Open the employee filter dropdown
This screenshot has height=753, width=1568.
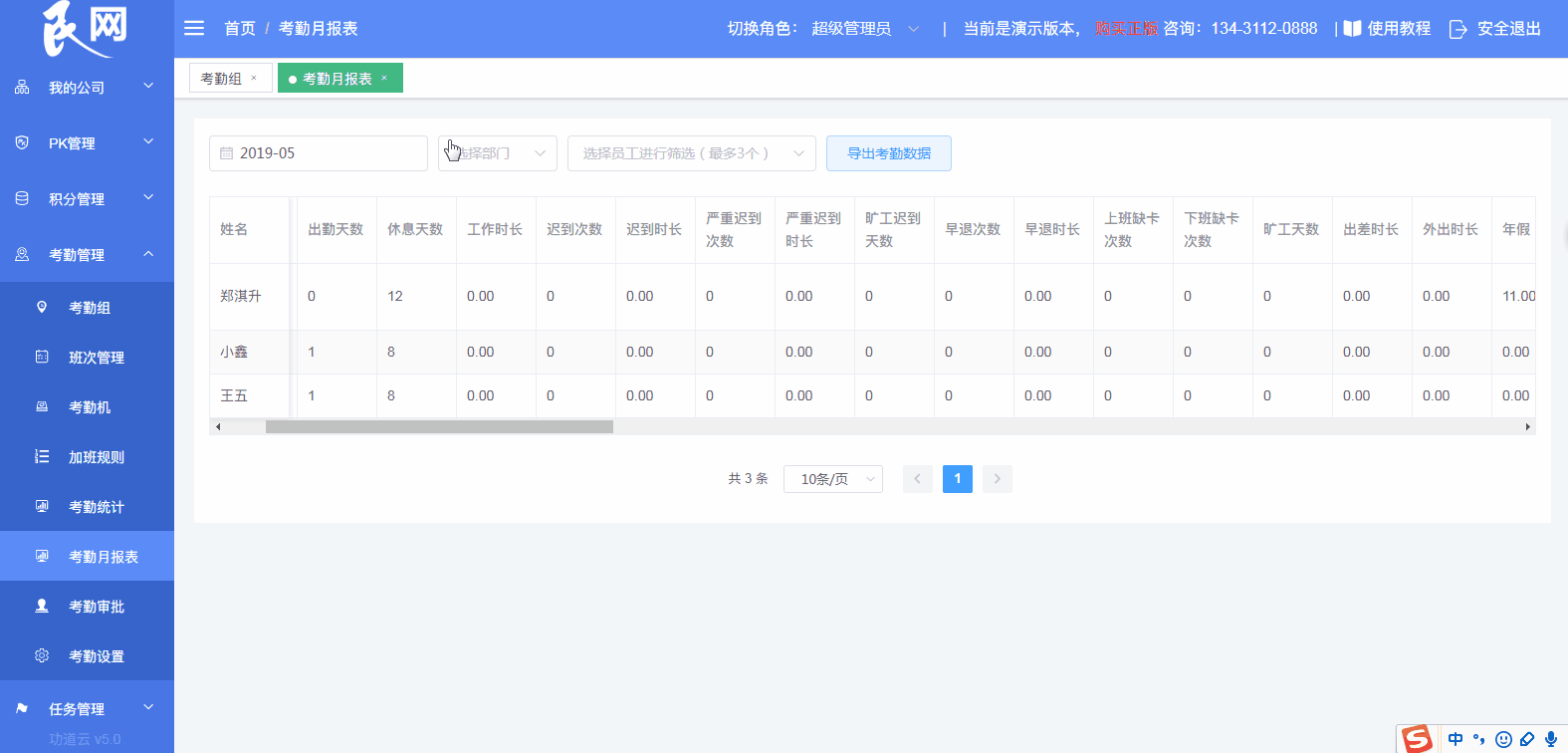coord(692,153)
